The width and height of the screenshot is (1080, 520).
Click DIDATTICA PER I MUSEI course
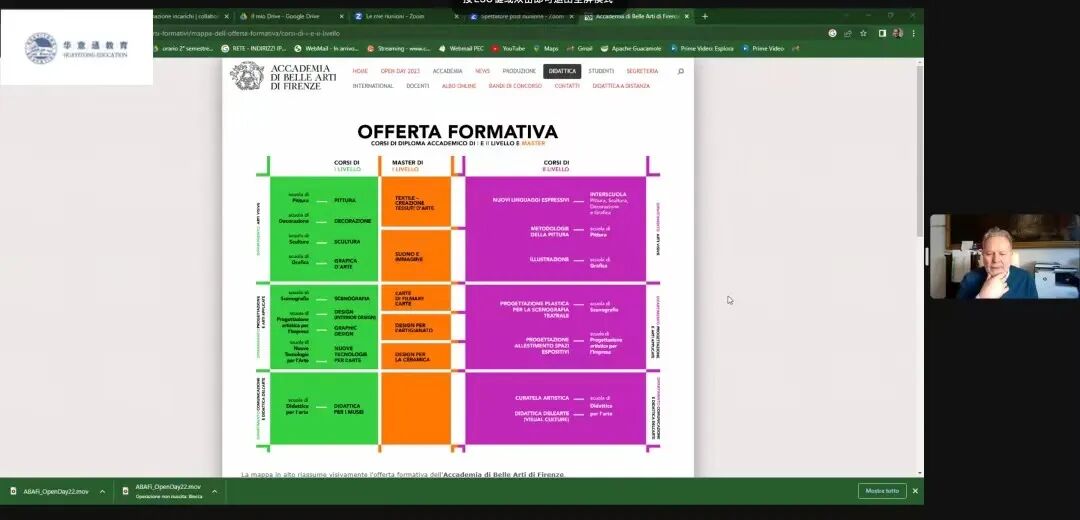[x=349, y=409]
